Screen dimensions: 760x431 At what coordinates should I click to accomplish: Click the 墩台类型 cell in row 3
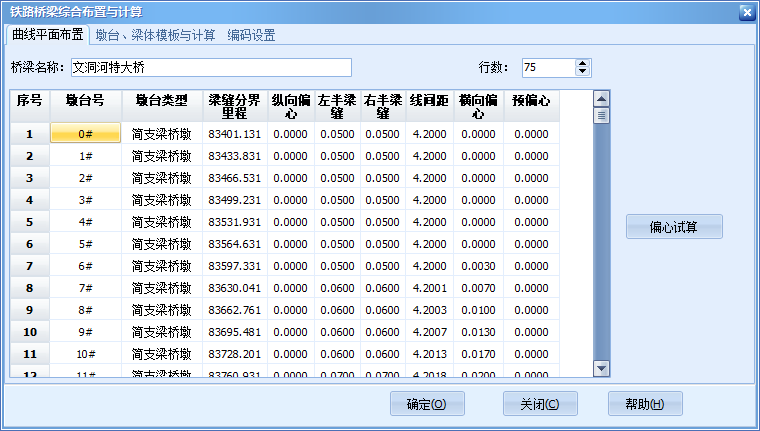click(162, 178)
